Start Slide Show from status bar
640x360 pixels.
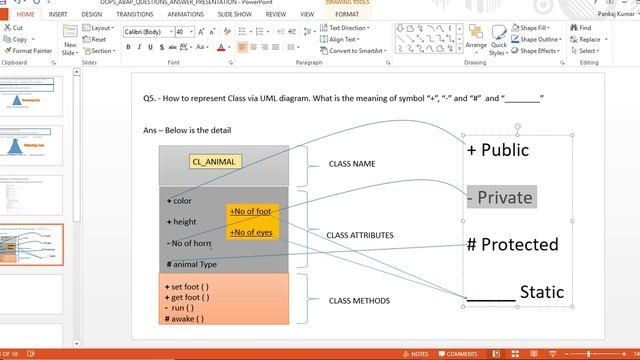[553, 354]
